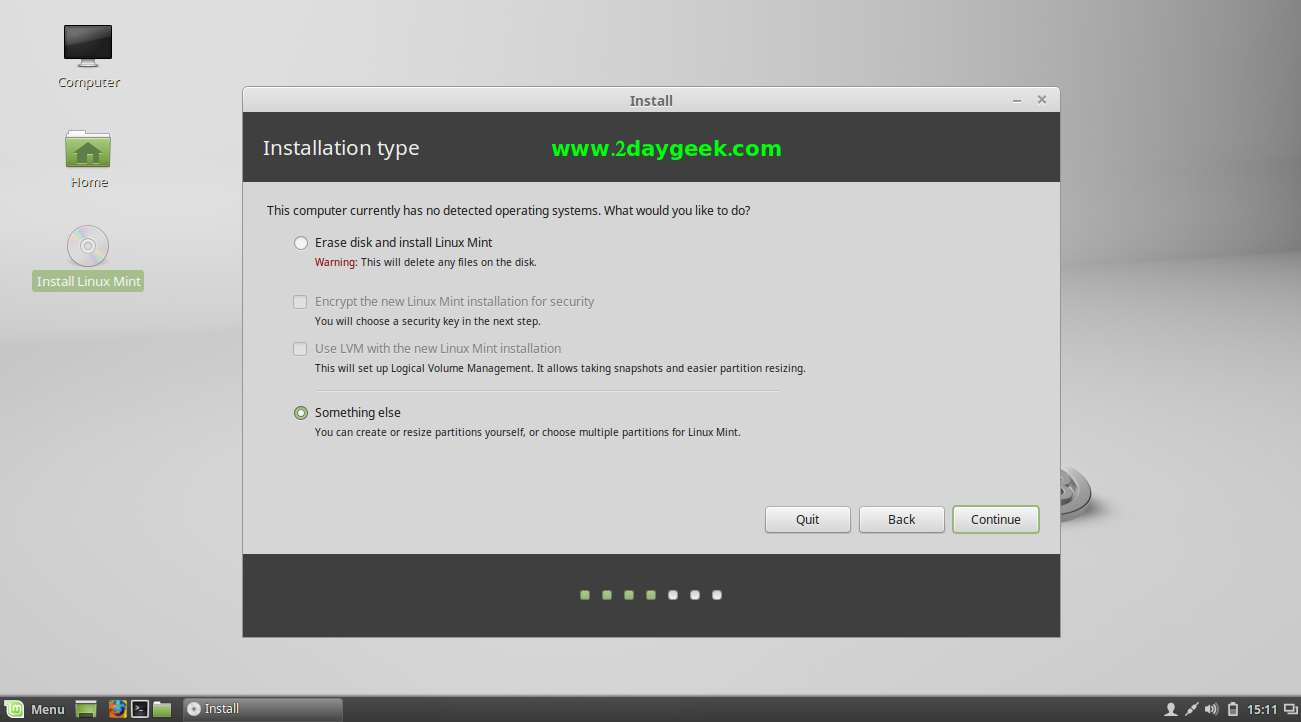Open the Mint Menu button
Screen dimensions: 1301x722
coord(36,709)
